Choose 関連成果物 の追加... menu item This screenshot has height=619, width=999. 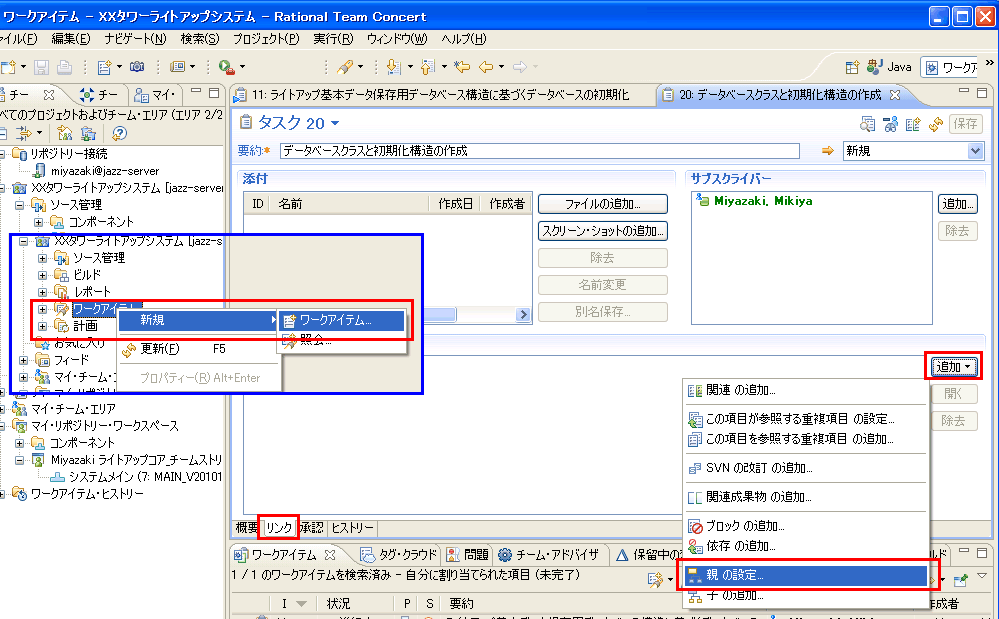(x=806, y=497)
